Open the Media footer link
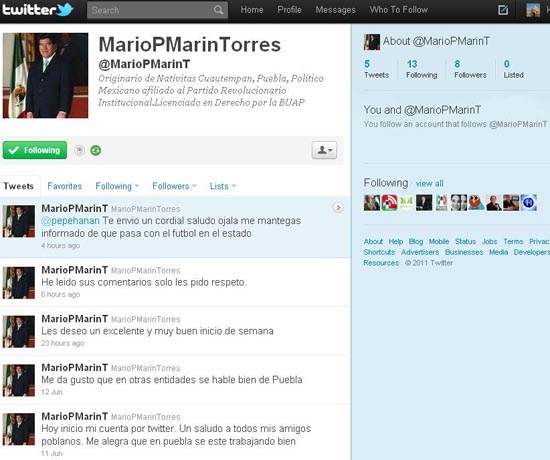Screen dimensions: 550x460 pos(498,252)
